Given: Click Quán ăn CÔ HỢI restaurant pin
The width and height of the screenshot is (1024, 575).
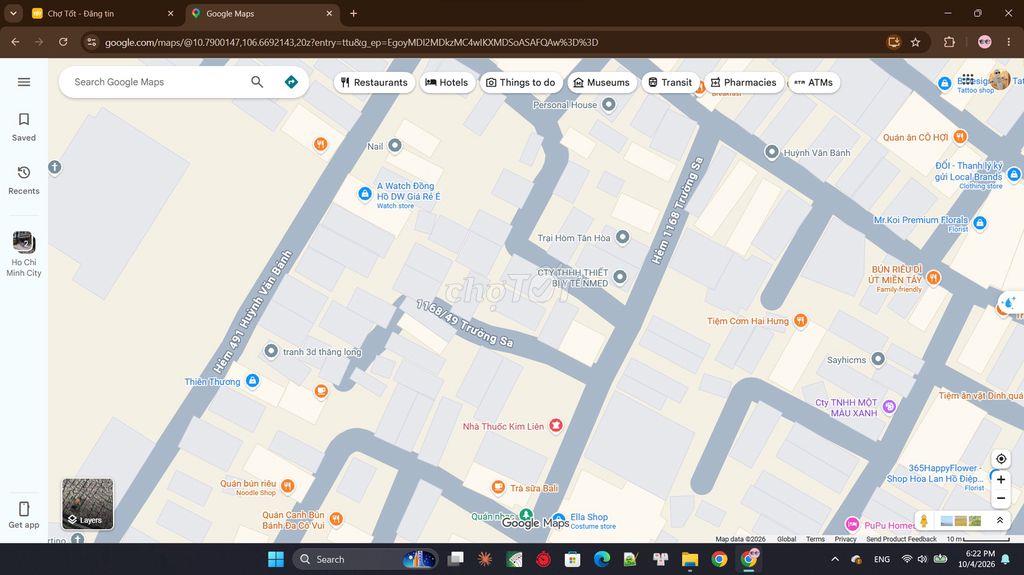Looking at the screenshot, I should click(959, 137).
